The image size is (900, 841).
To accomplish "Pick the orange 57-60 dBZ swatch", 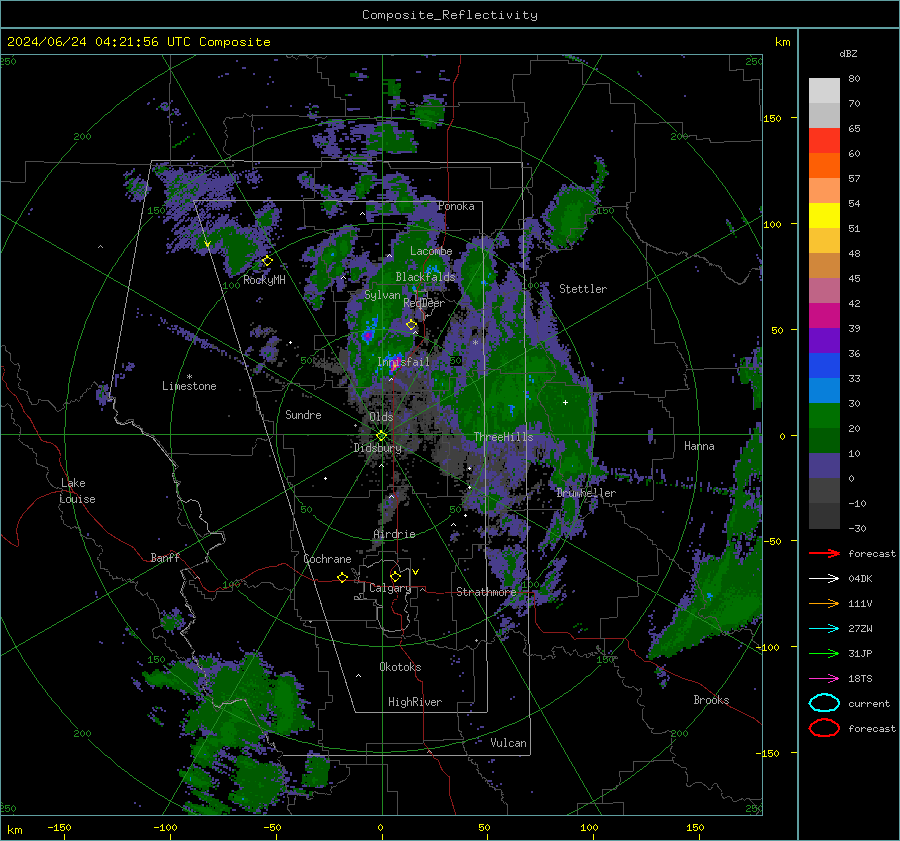I will [x=824, y=166].
